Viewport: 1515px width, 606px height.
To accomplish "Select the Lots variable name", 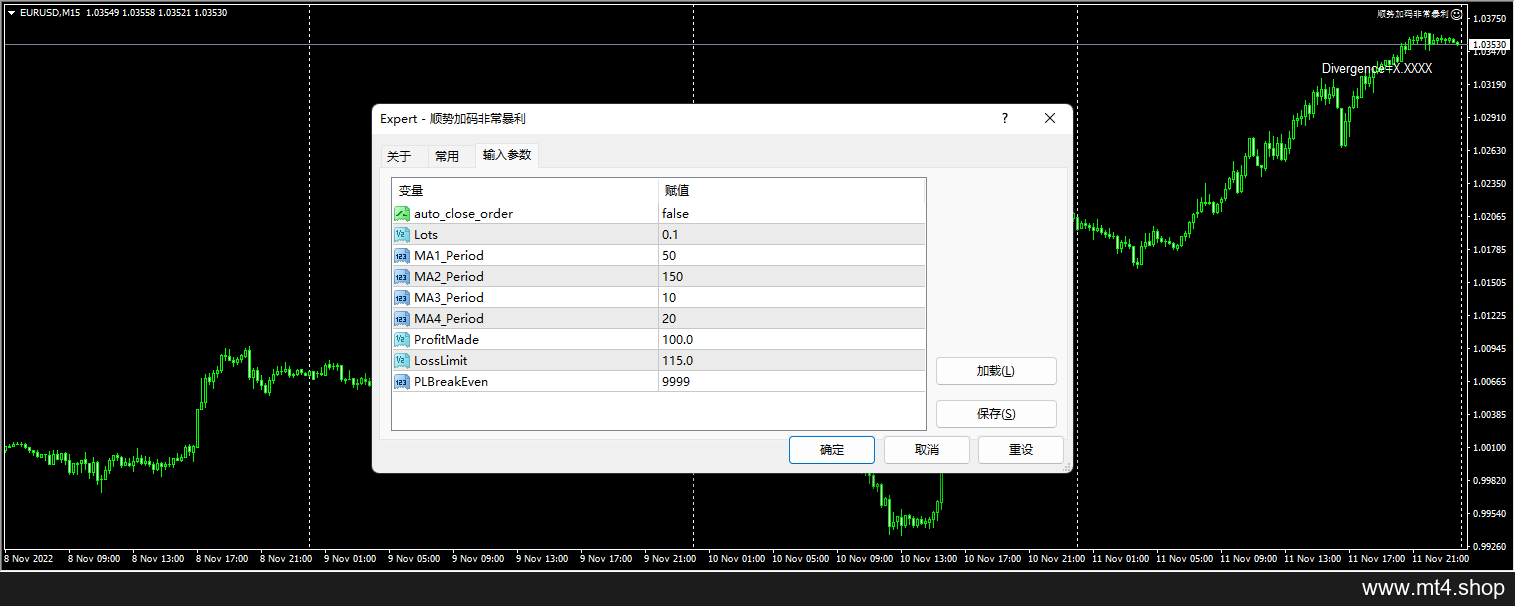I will 426,234.
